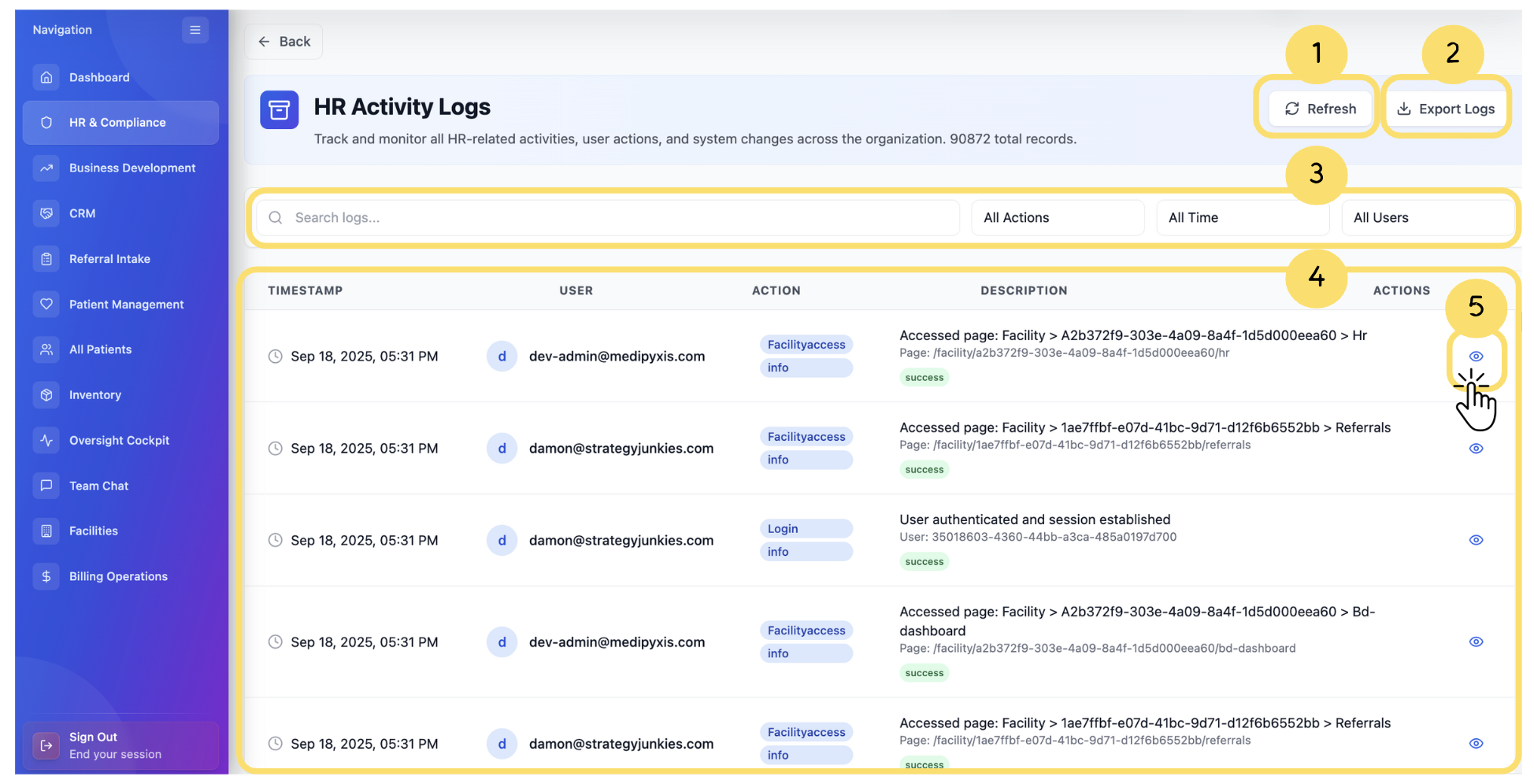Go to Referral Intake in sidebar

pos(109,259)
